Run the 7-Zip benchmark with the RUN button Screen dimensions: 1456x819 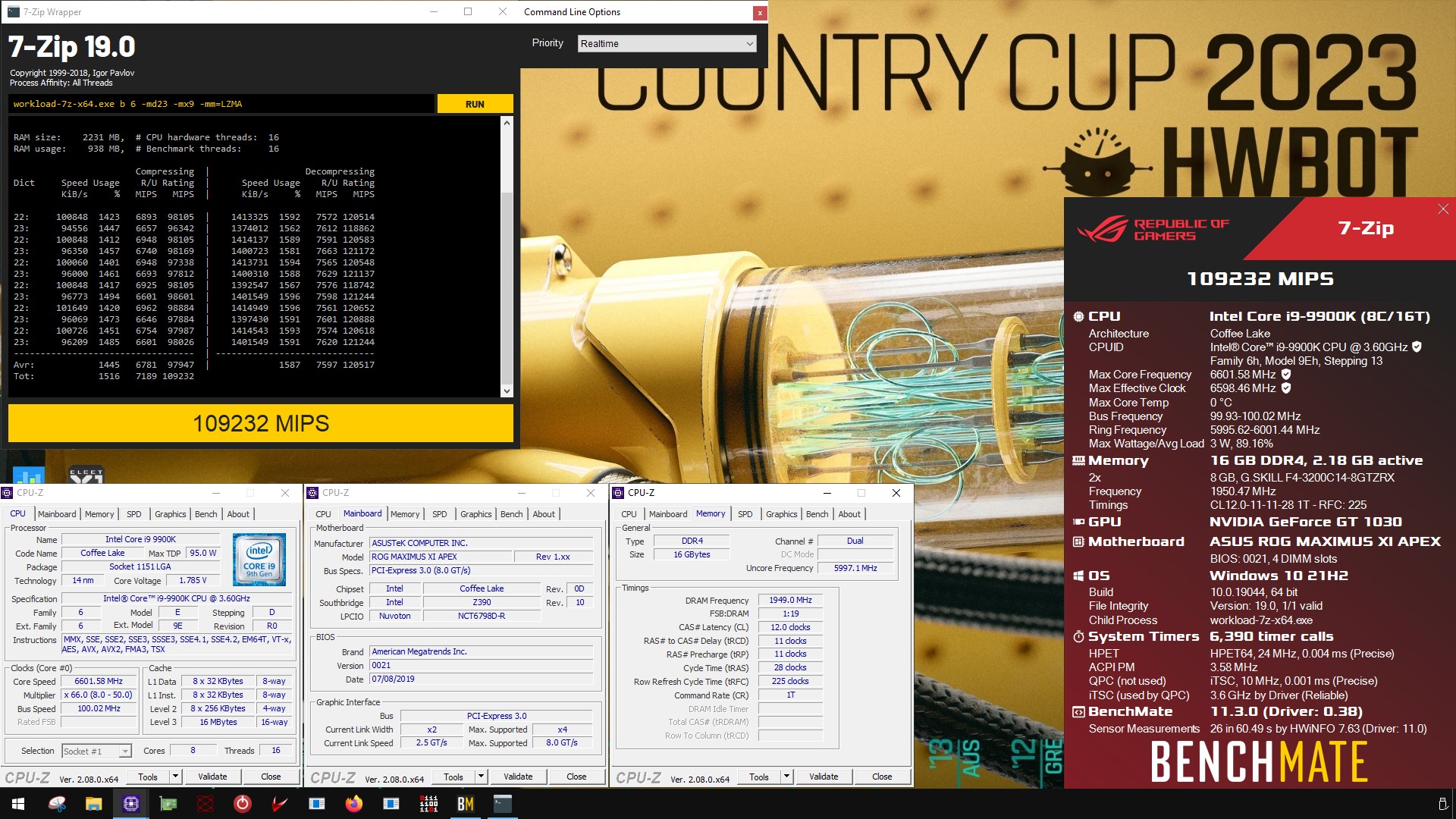pos(475,105)
